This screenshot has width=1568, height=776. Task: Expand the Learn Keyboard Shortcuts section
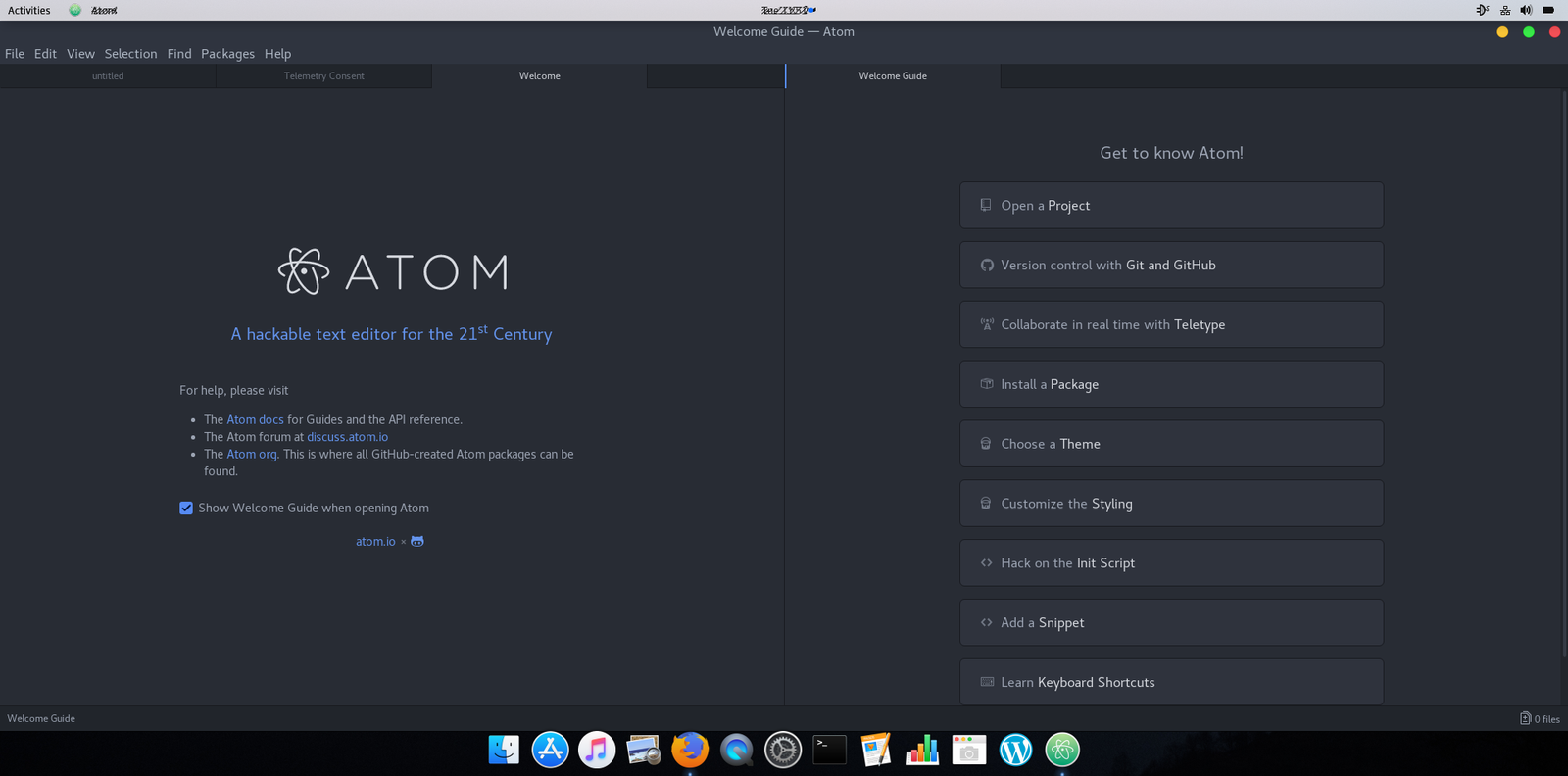coord(1171,682)
